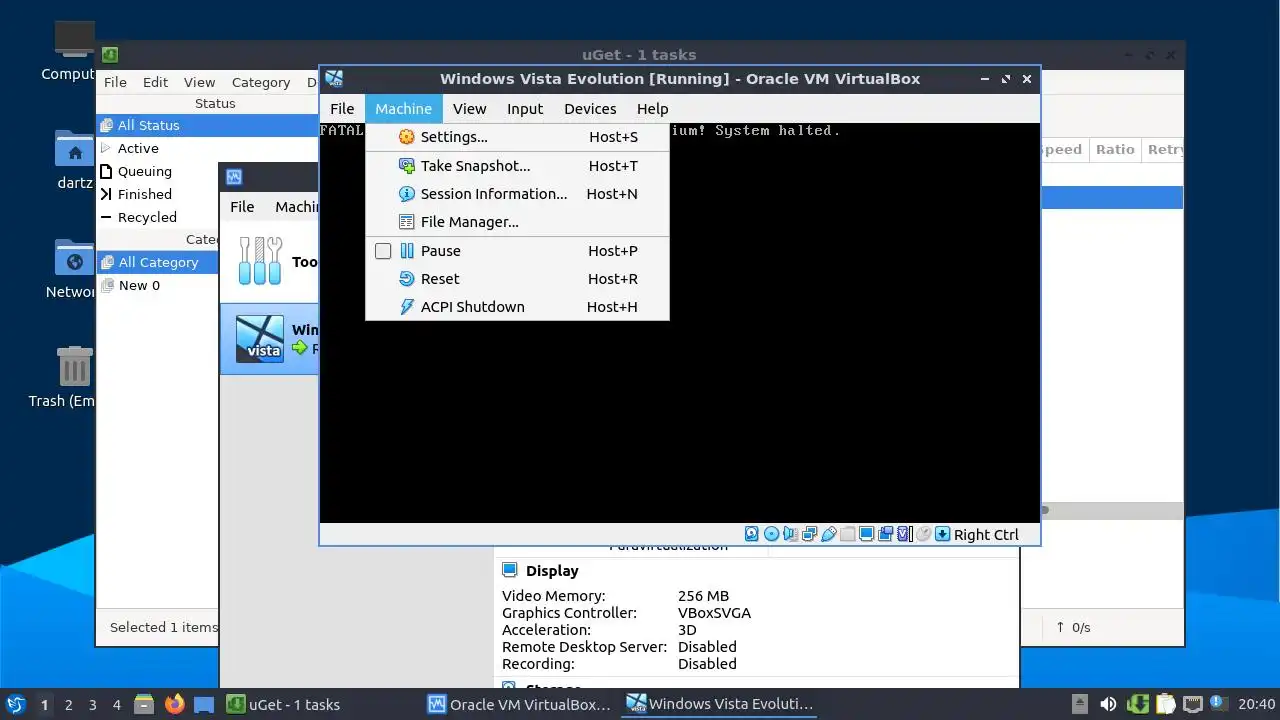This screenshot has height=720, width=1280.
Task: Open File menu in VirtualBox Manager
Action: [242, 207]
